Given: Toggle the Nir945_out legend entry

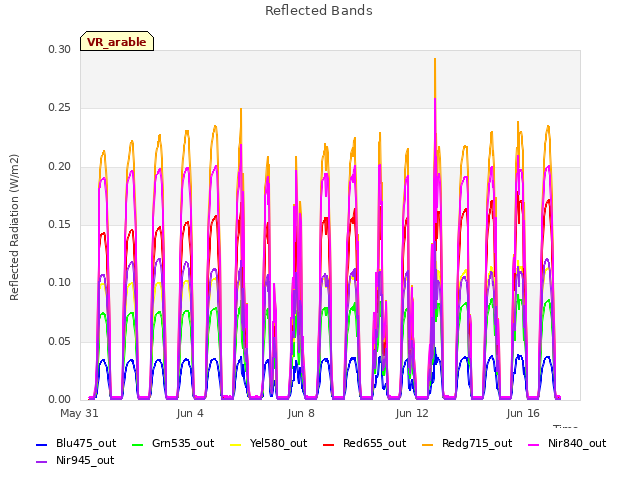Looking at the screenshot, I should tap(75, 461).
